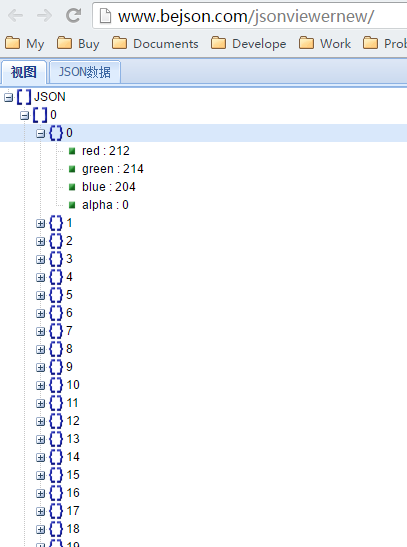This screenshot has width=407, height=547.
Task: Click the browser reload icon
Action: point(74,16)
